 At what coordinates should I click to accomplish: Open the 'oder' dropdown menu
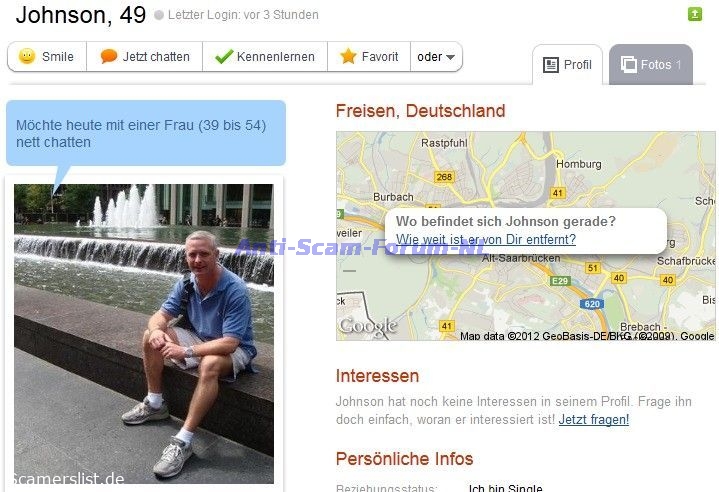(x=436, y=56)
